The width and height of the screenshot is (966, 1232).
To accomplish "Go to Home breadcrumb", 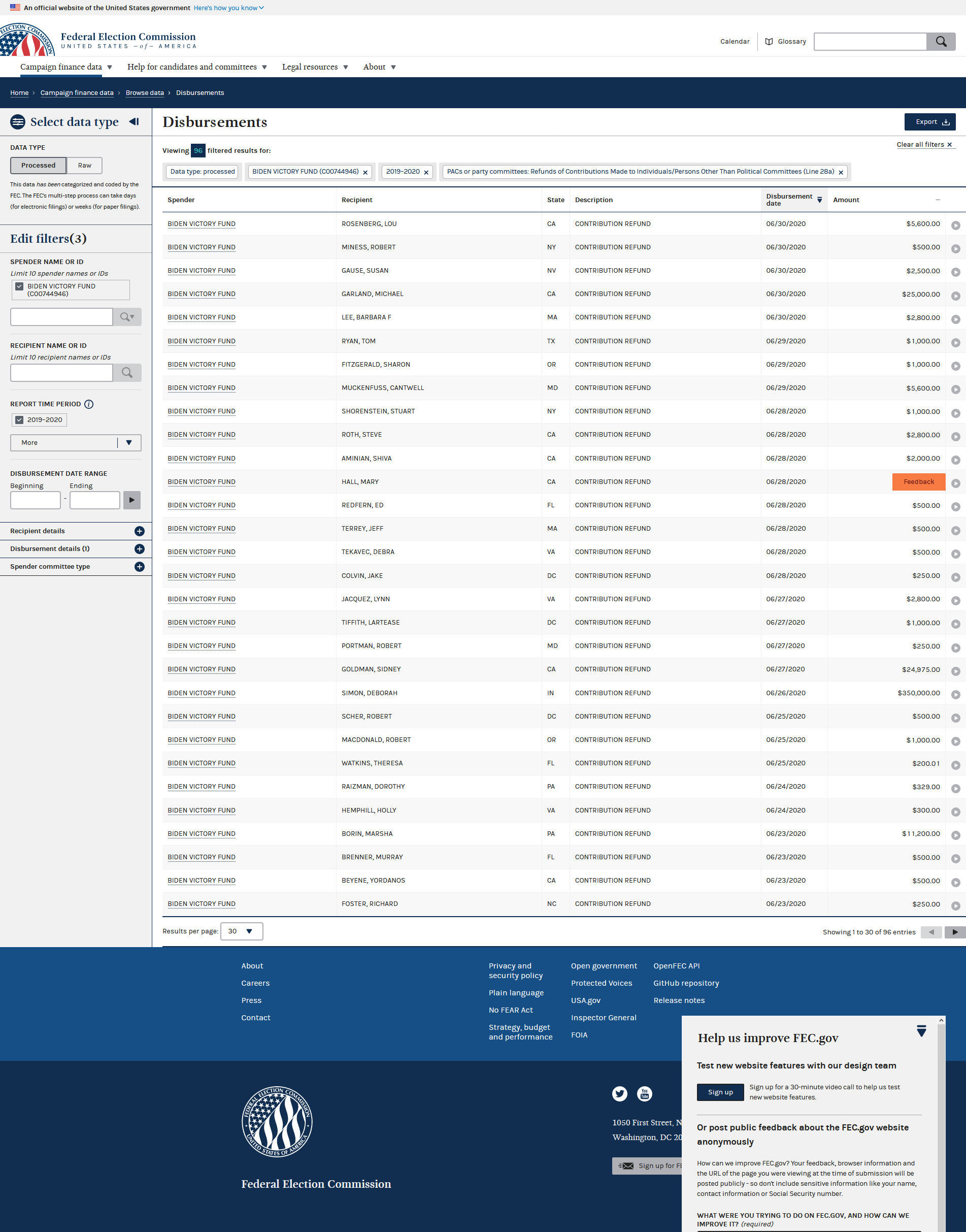I will tap(19, 93).
